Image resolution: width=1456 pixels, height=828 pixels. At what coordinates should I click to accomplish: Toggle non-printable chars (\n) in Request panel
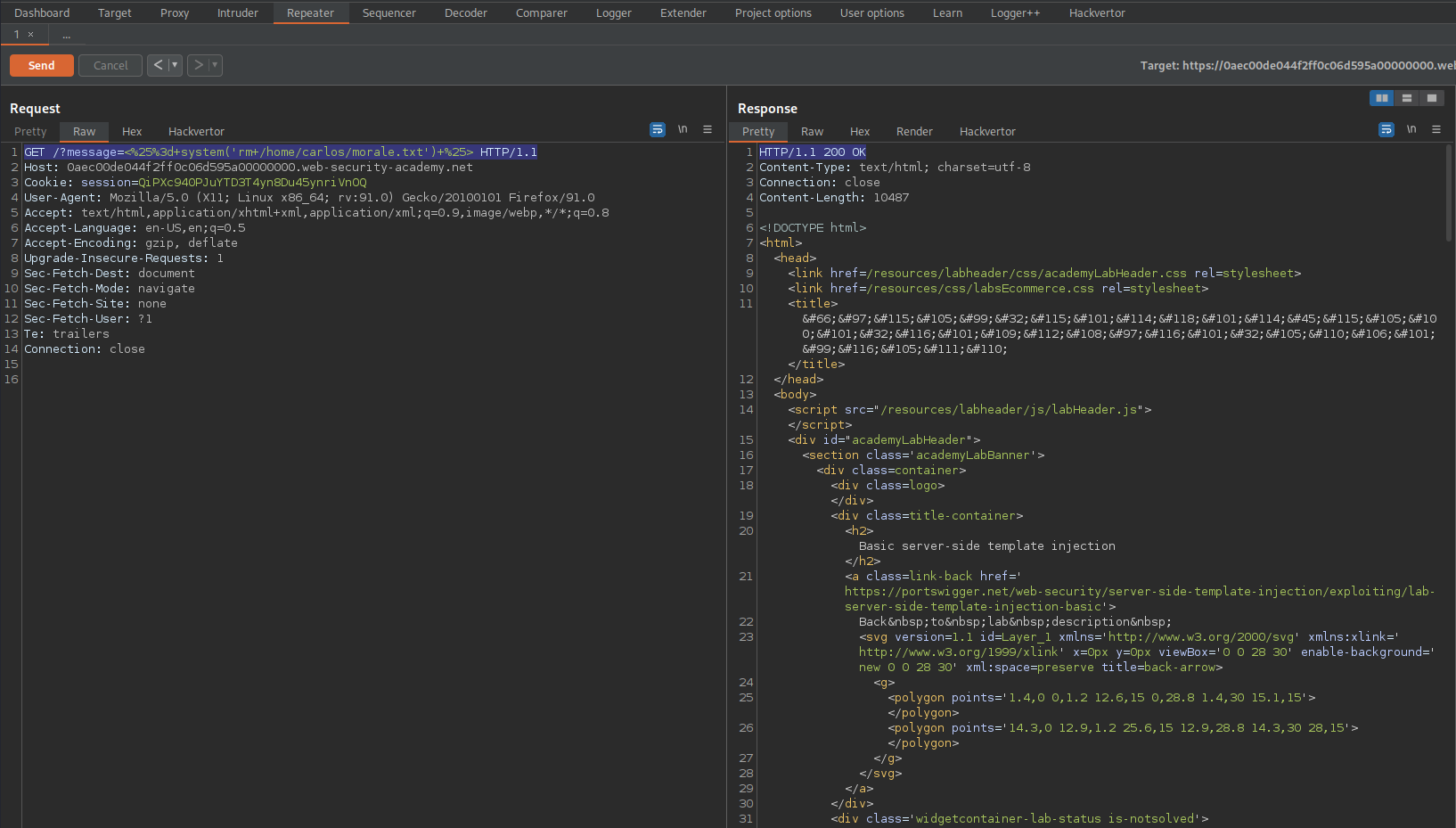click(x=683, y=129)
